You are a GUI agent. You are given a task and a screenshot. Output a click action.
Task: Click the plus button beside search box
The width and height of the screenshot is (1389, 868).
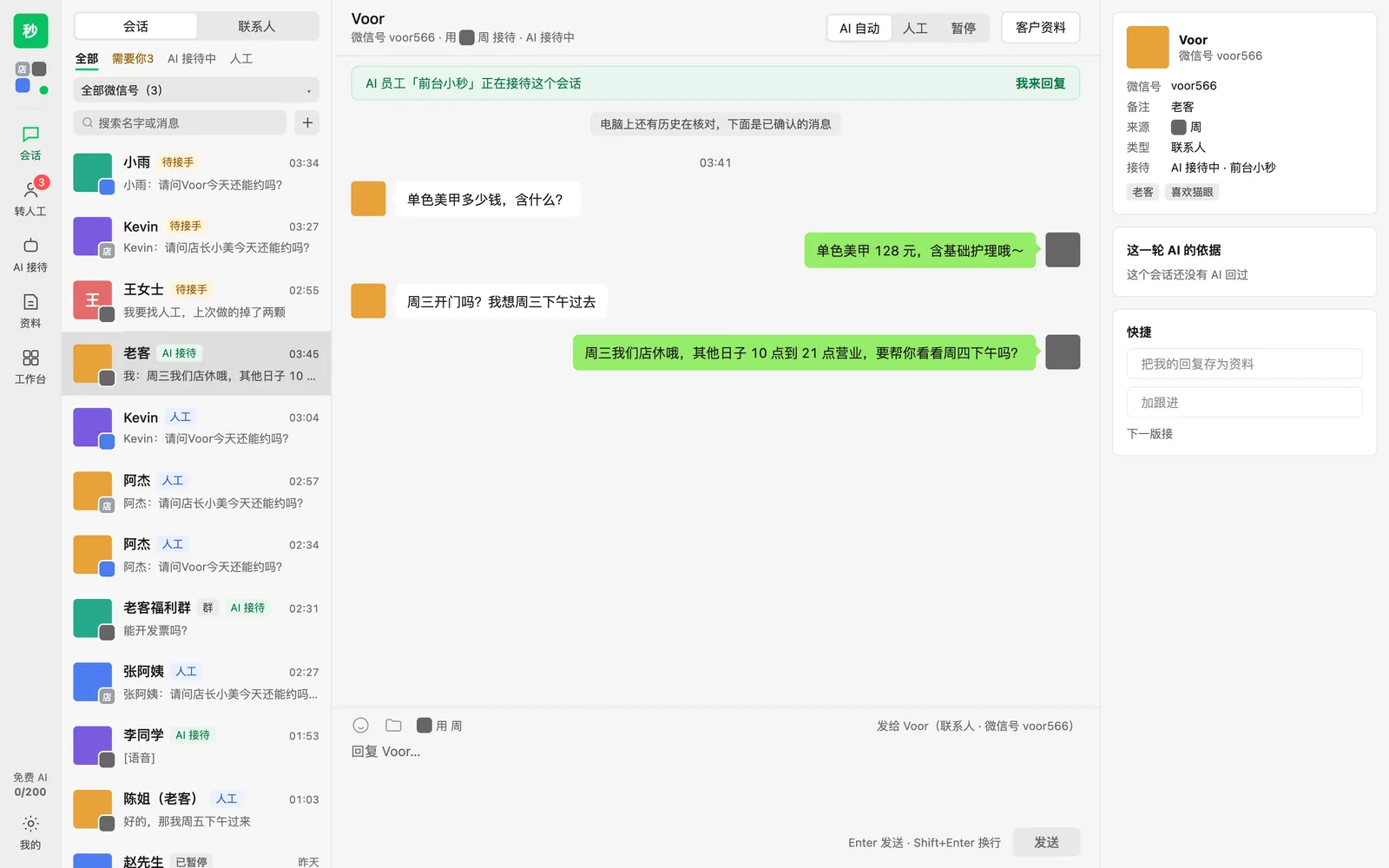(x=307, y=122)
